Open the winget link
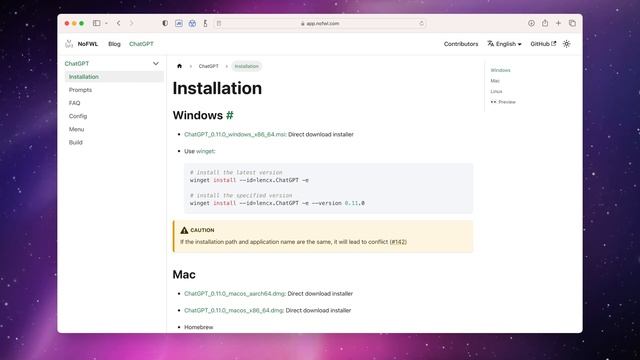640x360 pixels. [205, 151]
